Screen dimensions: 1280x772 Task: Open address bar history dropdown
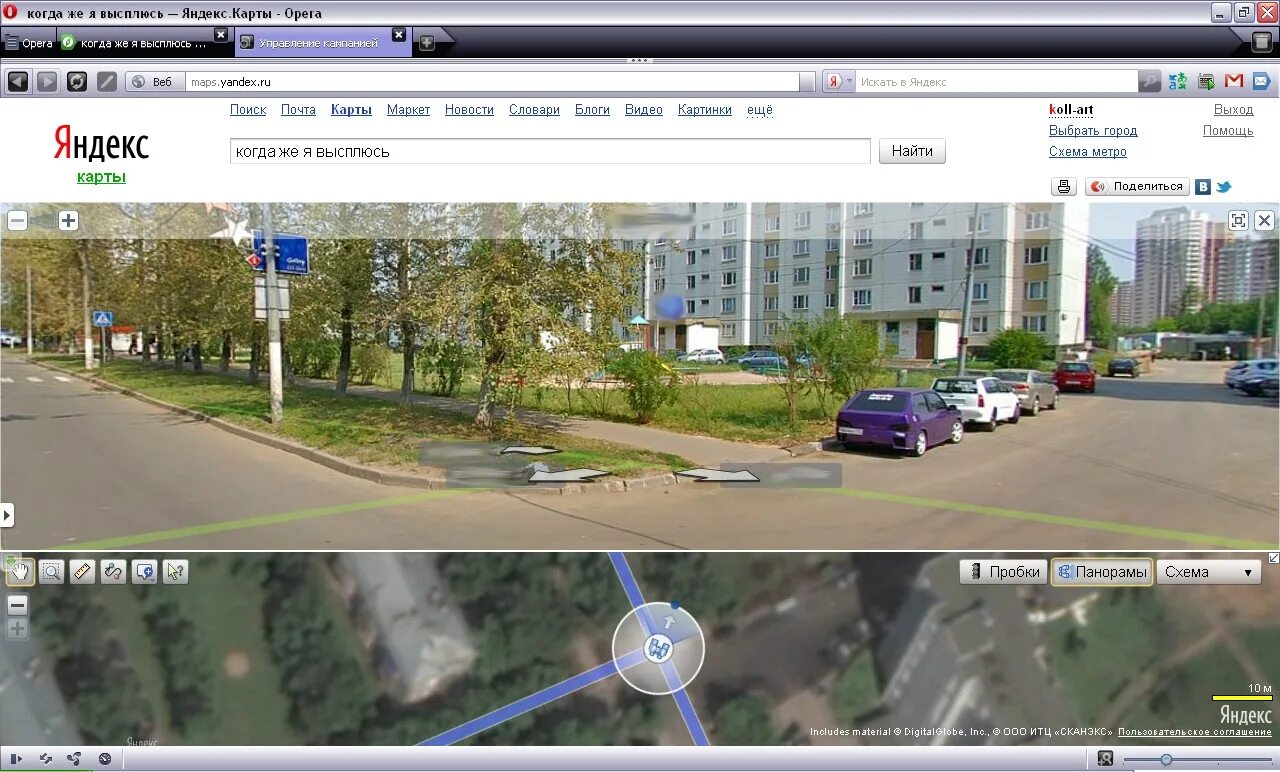pyautogui.click(x=807, y=82)
